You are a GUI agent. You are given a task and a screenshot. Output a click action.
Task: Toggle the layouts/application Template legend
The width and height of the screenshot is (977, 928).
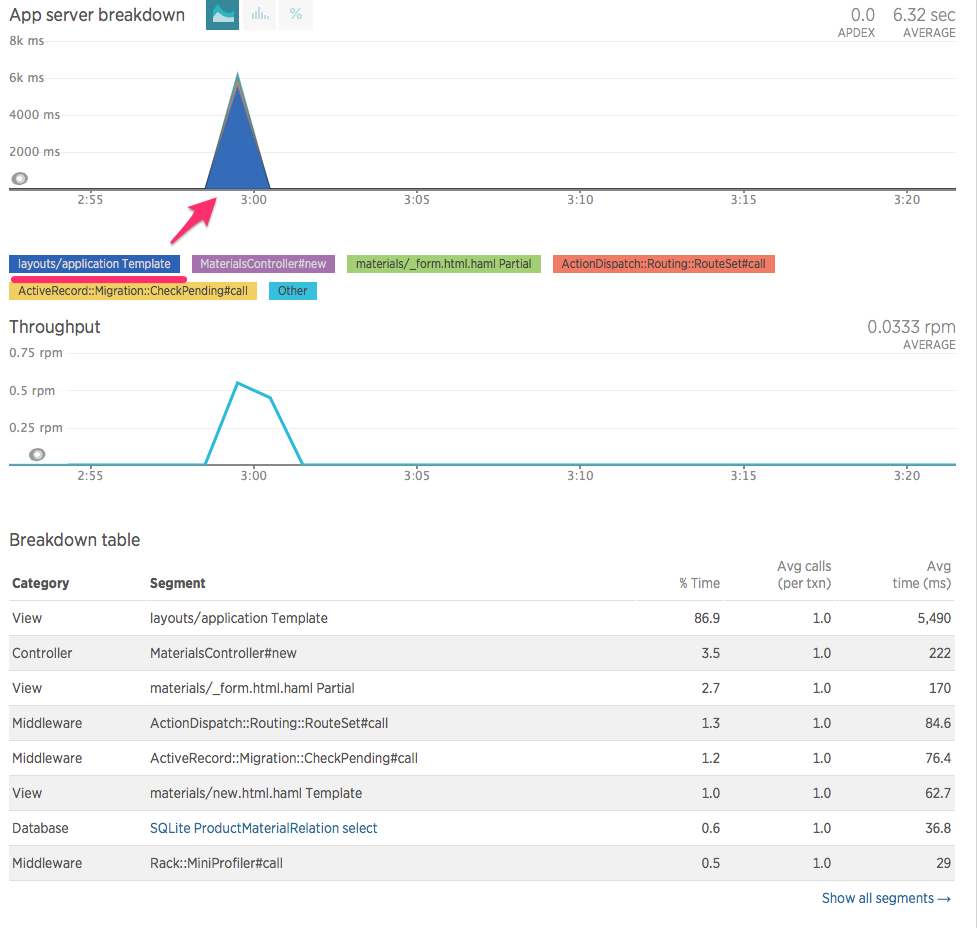click(x=94, y=263)
